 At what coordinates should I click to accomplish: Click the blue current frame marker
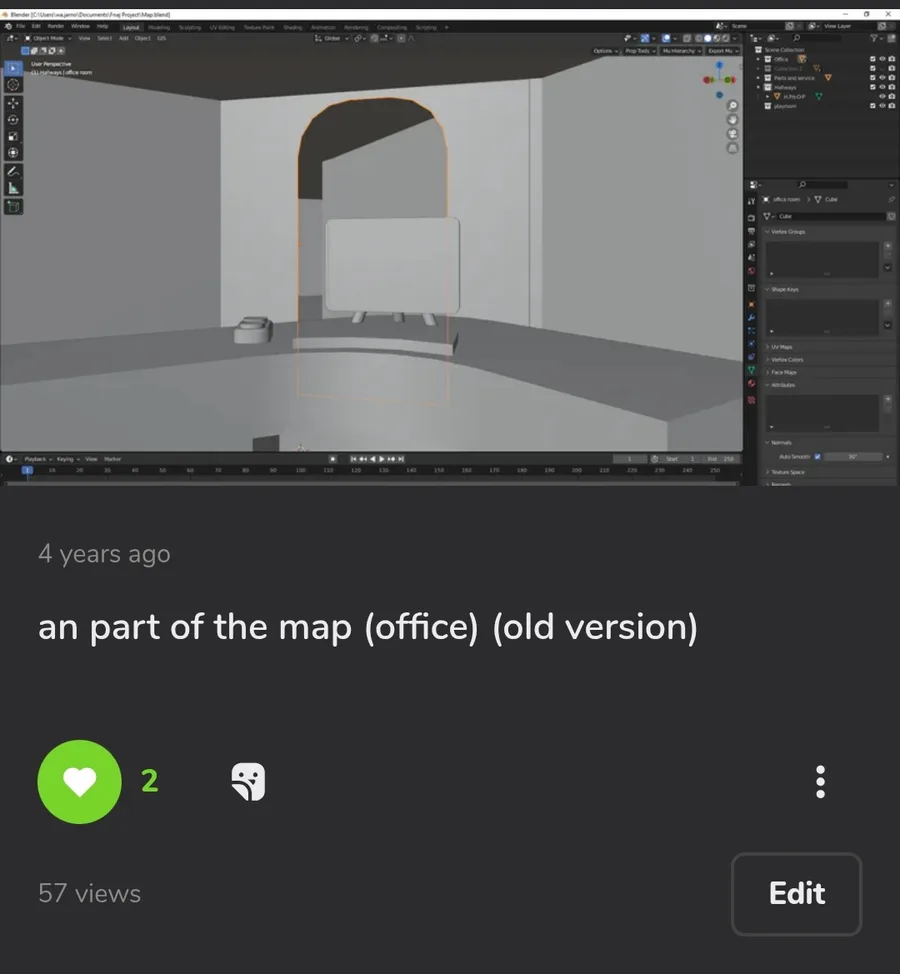(27, 470)
